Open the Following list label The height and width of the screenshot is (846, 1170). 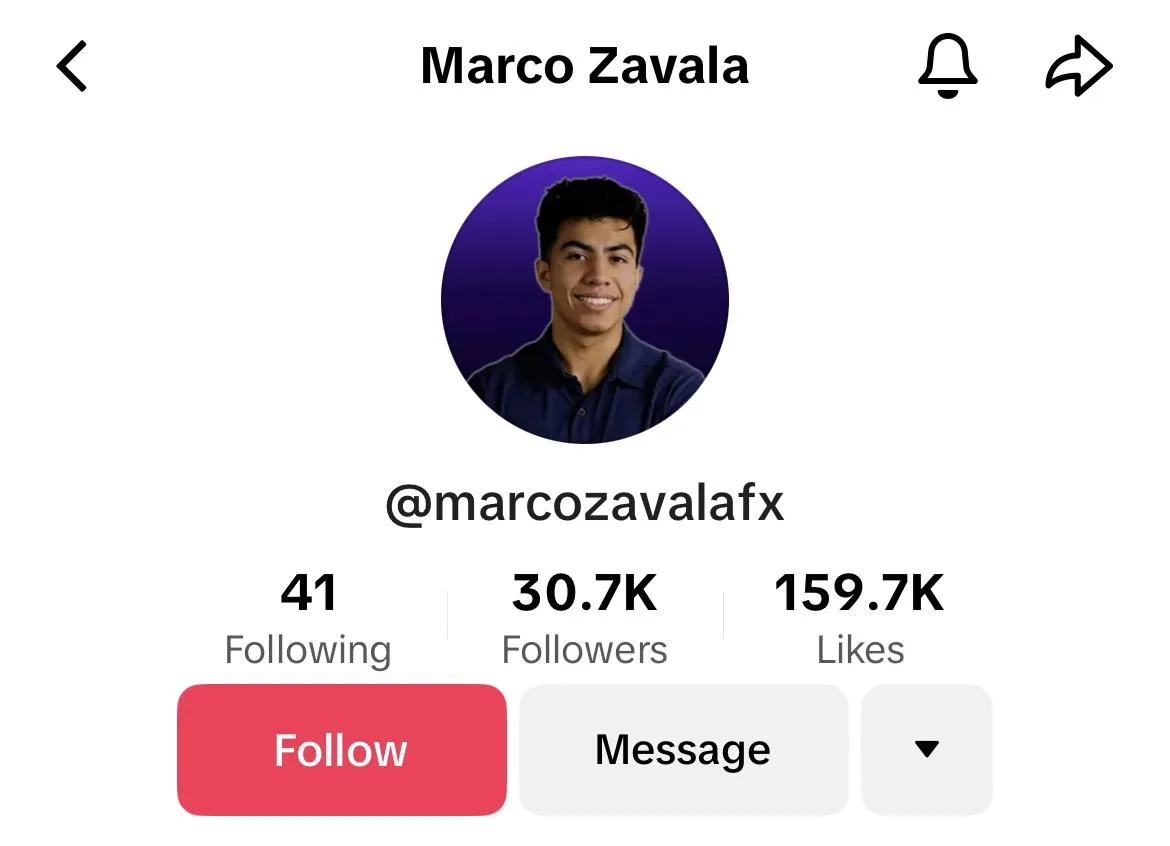tap(308, 650)
